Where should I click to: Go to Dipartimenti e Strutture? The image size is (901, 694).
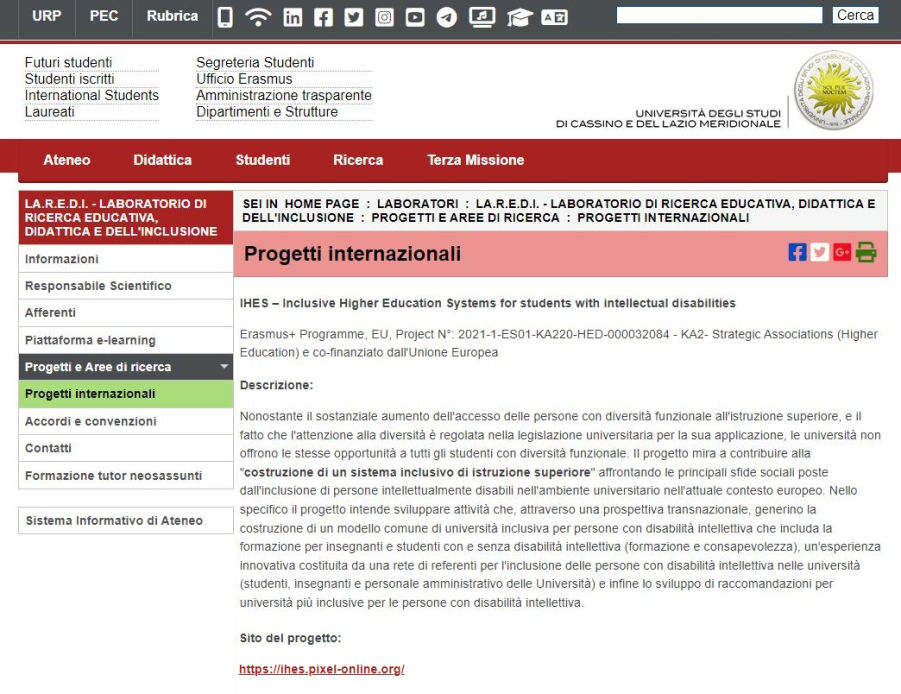267,112
